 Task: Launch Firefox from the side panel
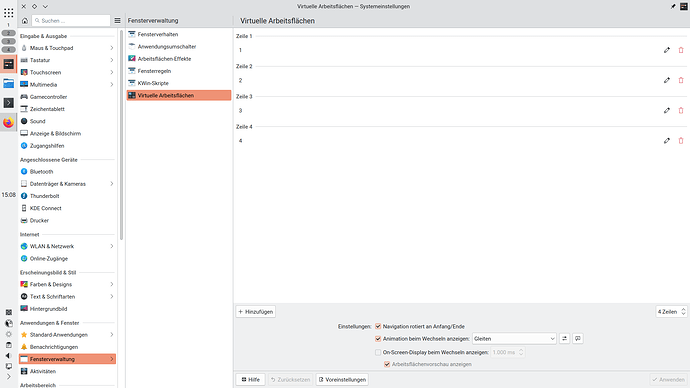pyautogui.click(x=8, y=122)
